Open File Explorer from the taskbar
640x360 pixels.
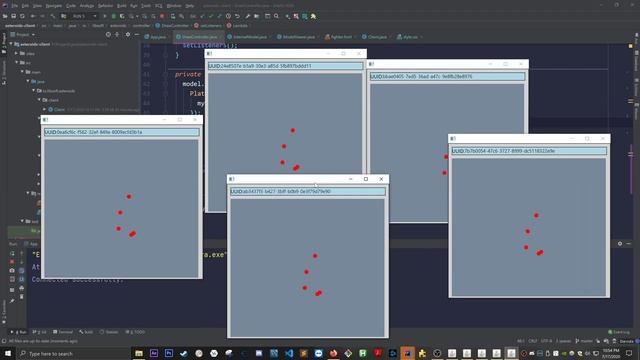(139, 353)
